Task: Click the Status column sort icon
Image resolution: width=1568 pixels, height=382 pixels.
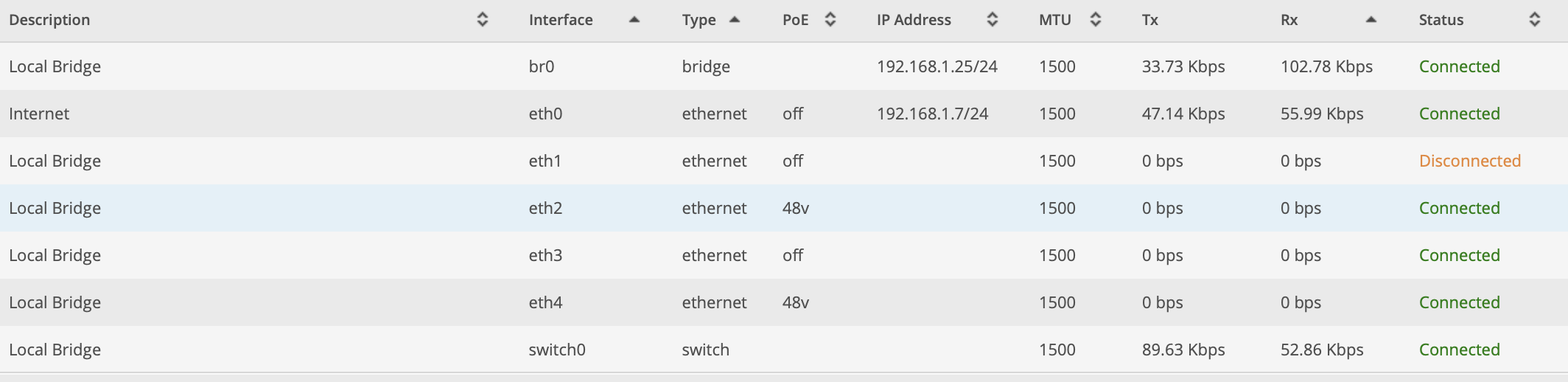Action: (x=1535, y=20)
